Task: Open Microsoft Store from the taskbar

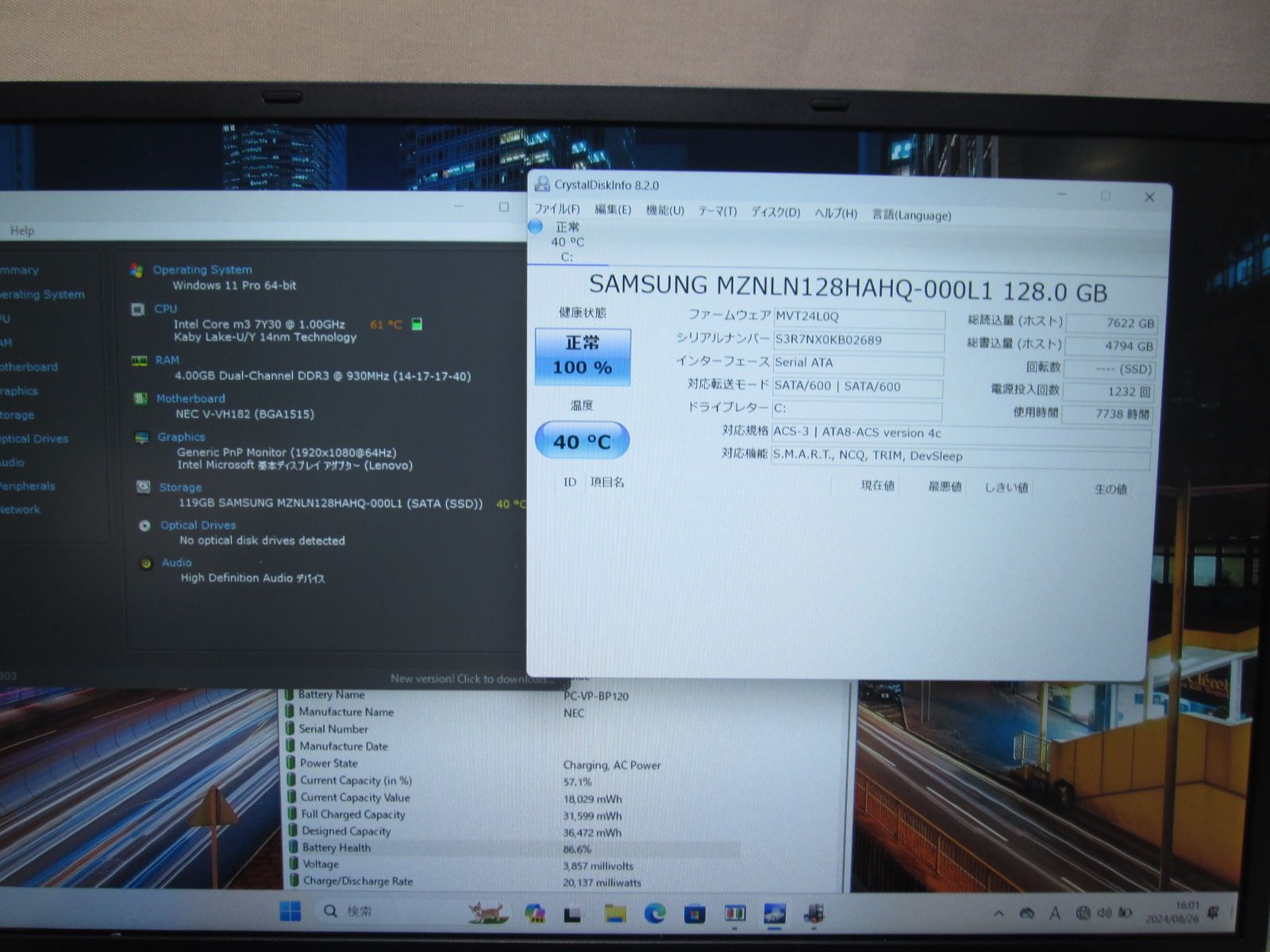Action: tap(695, 915)
